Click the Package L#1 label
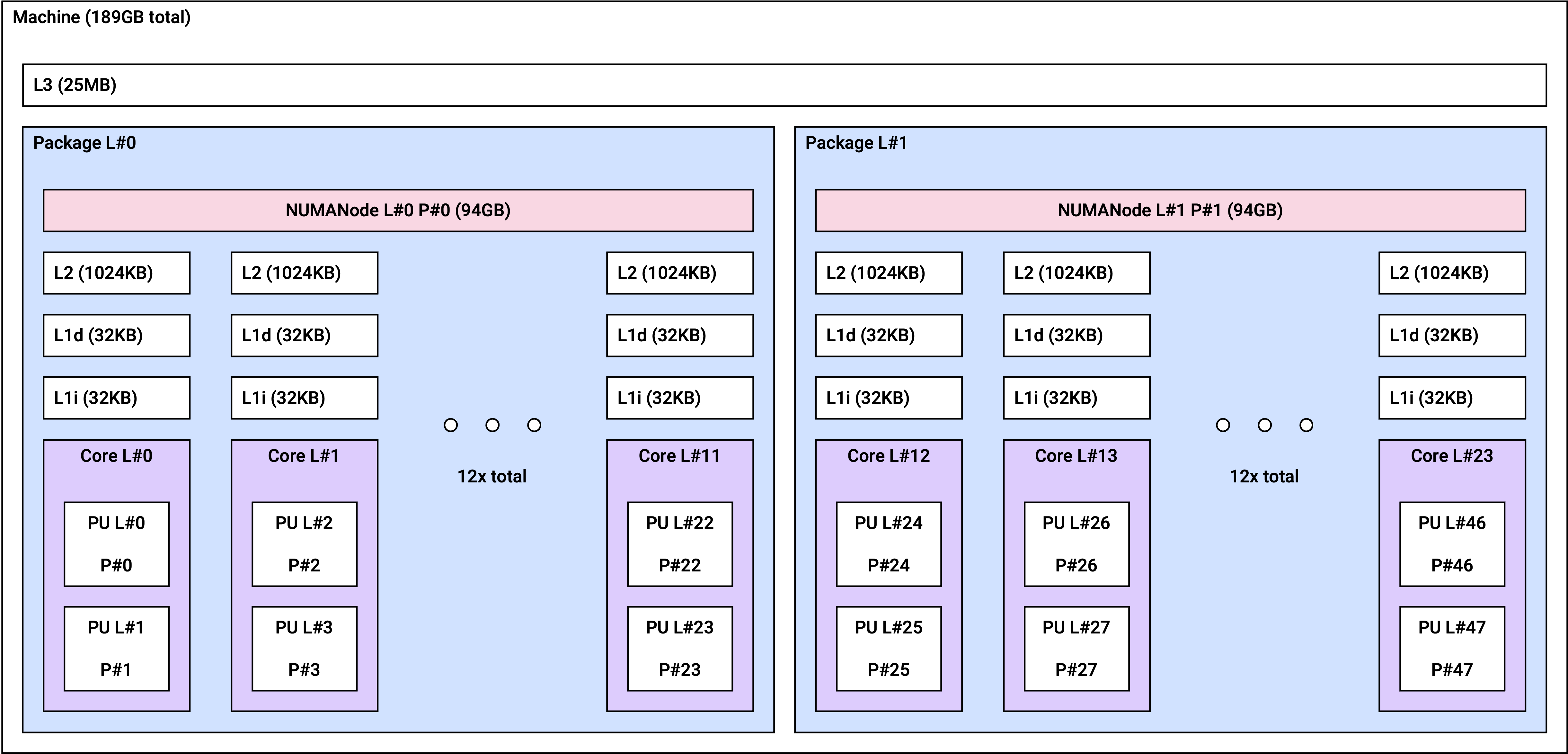This screenshot has height=754, width=1568. pyautogui.click(x=856, y=142)
